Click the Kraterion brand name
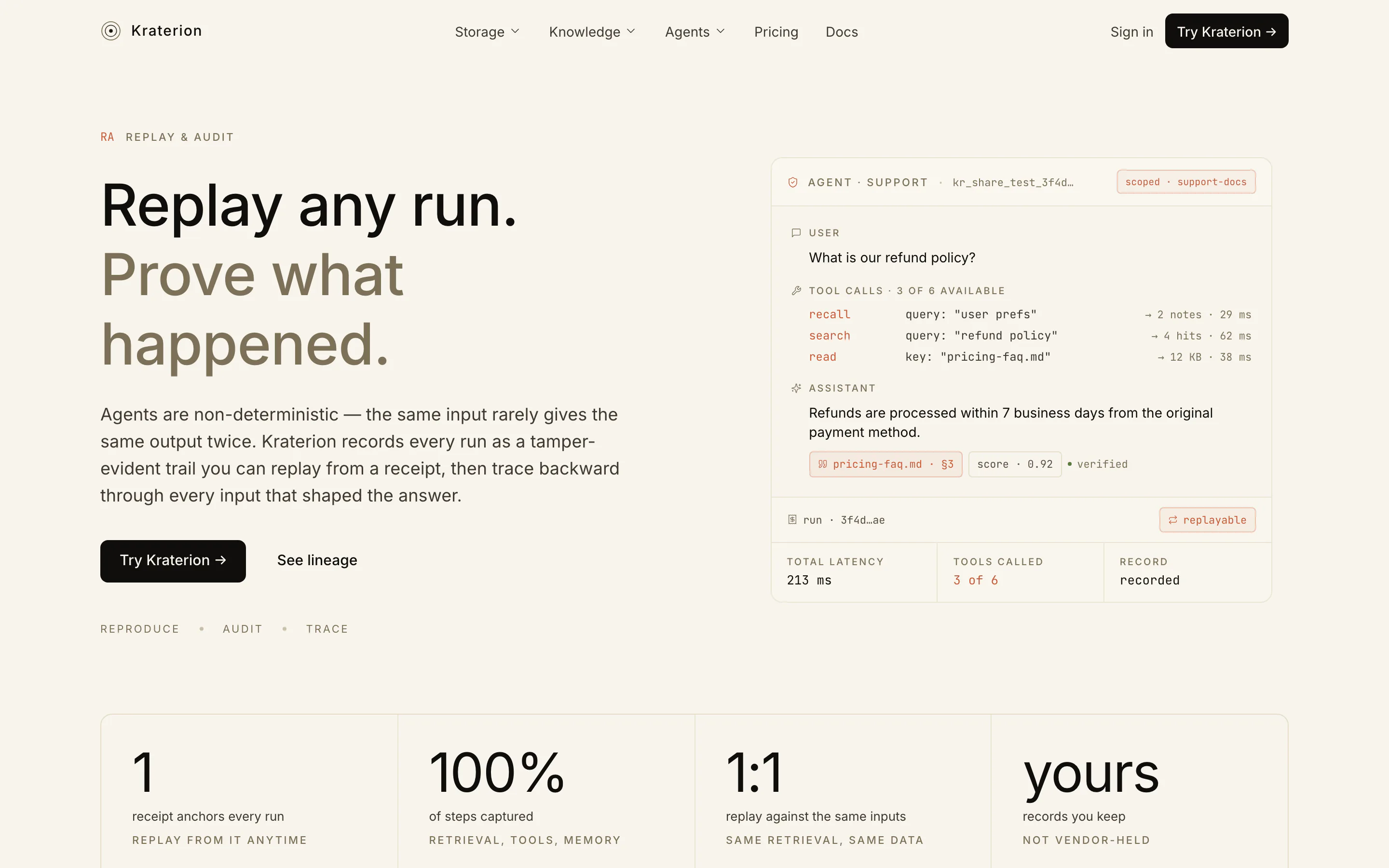This screenshot has height=868, width=1389. pos(166,30)
